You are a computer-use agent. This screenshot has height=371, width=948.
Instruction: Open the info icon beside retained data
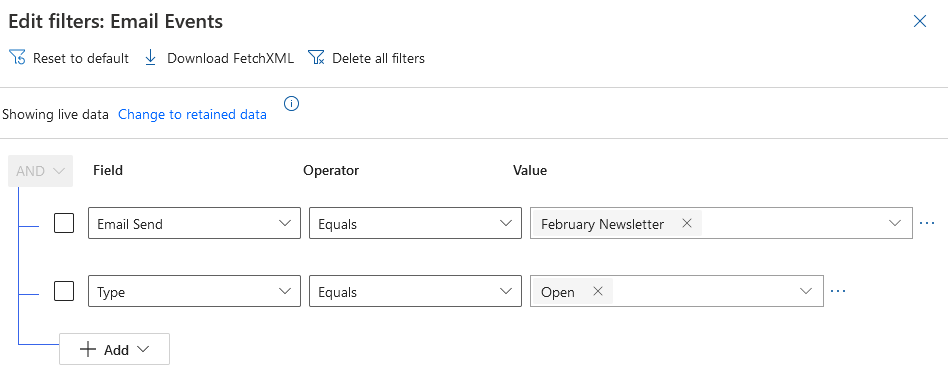tap(291, 104)
